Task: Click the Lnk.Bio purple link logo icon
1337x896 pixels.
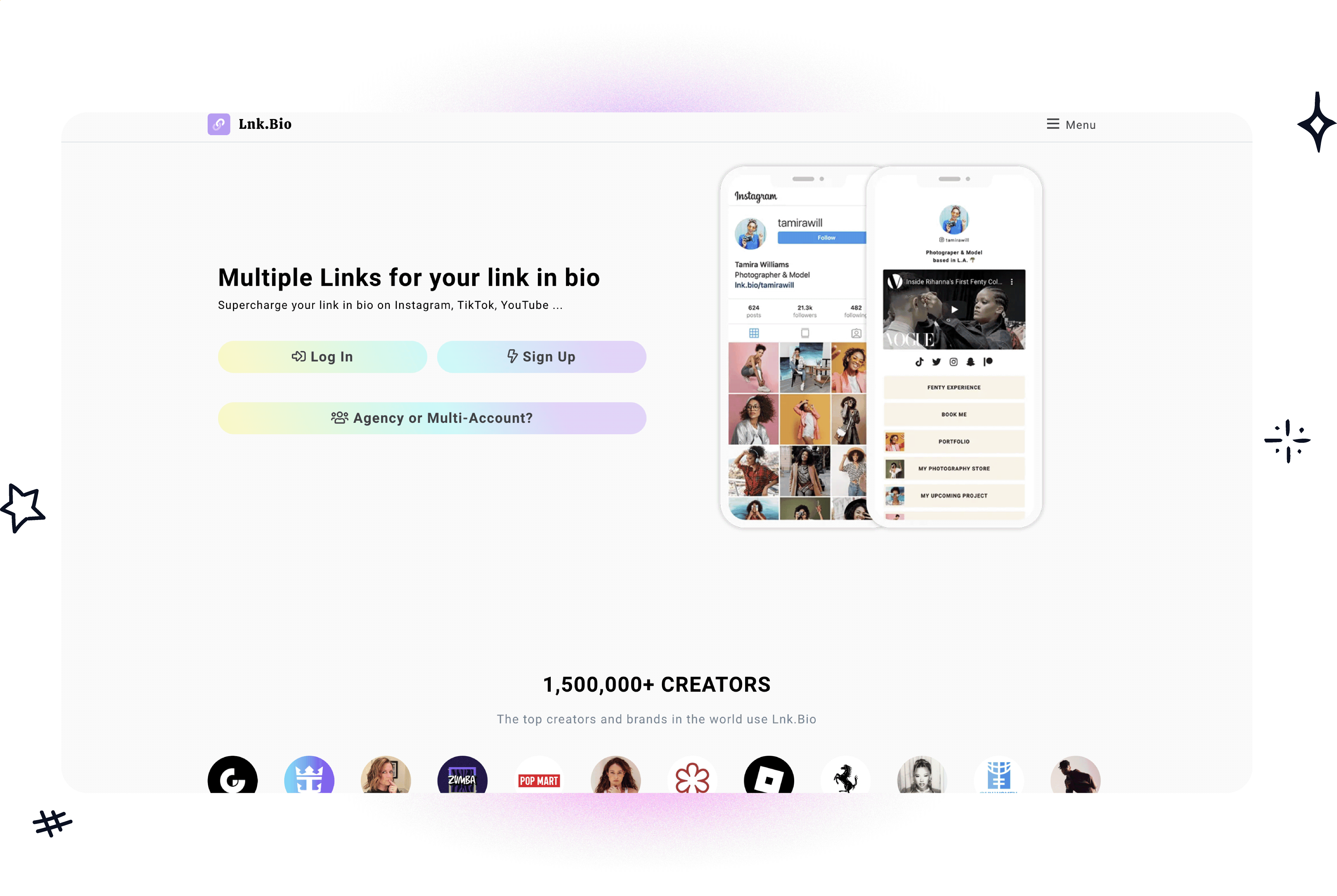Action: (218, 124)
